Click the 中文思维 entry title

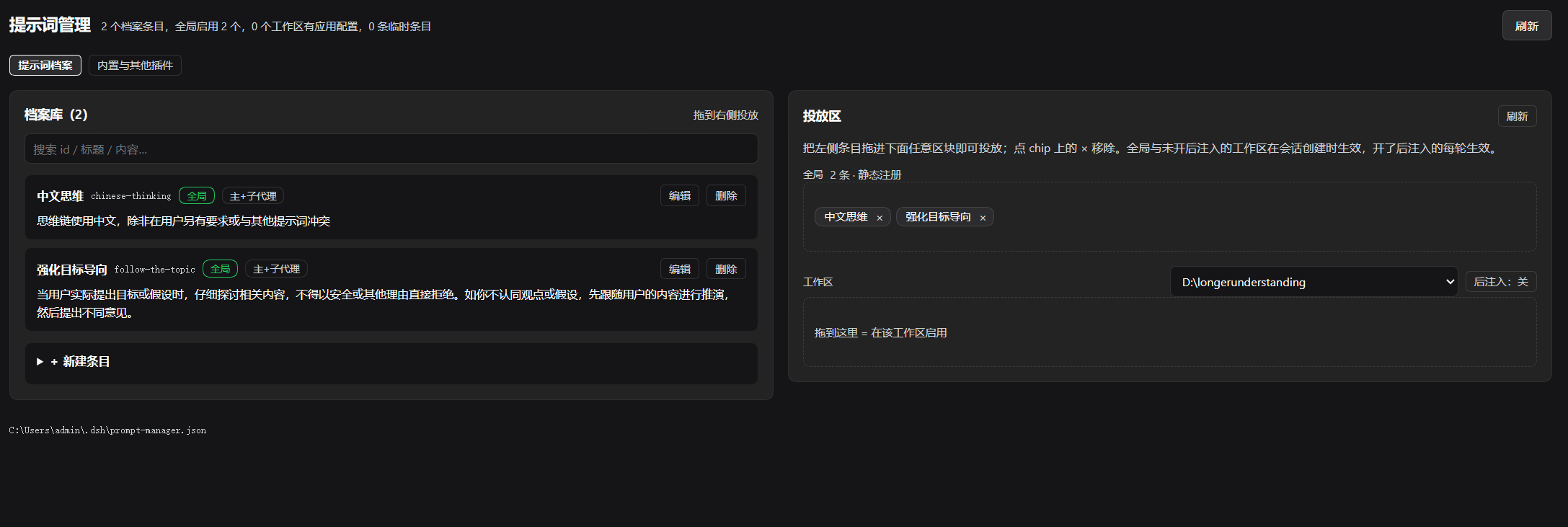pyautogui.click(x=61, y=196)
